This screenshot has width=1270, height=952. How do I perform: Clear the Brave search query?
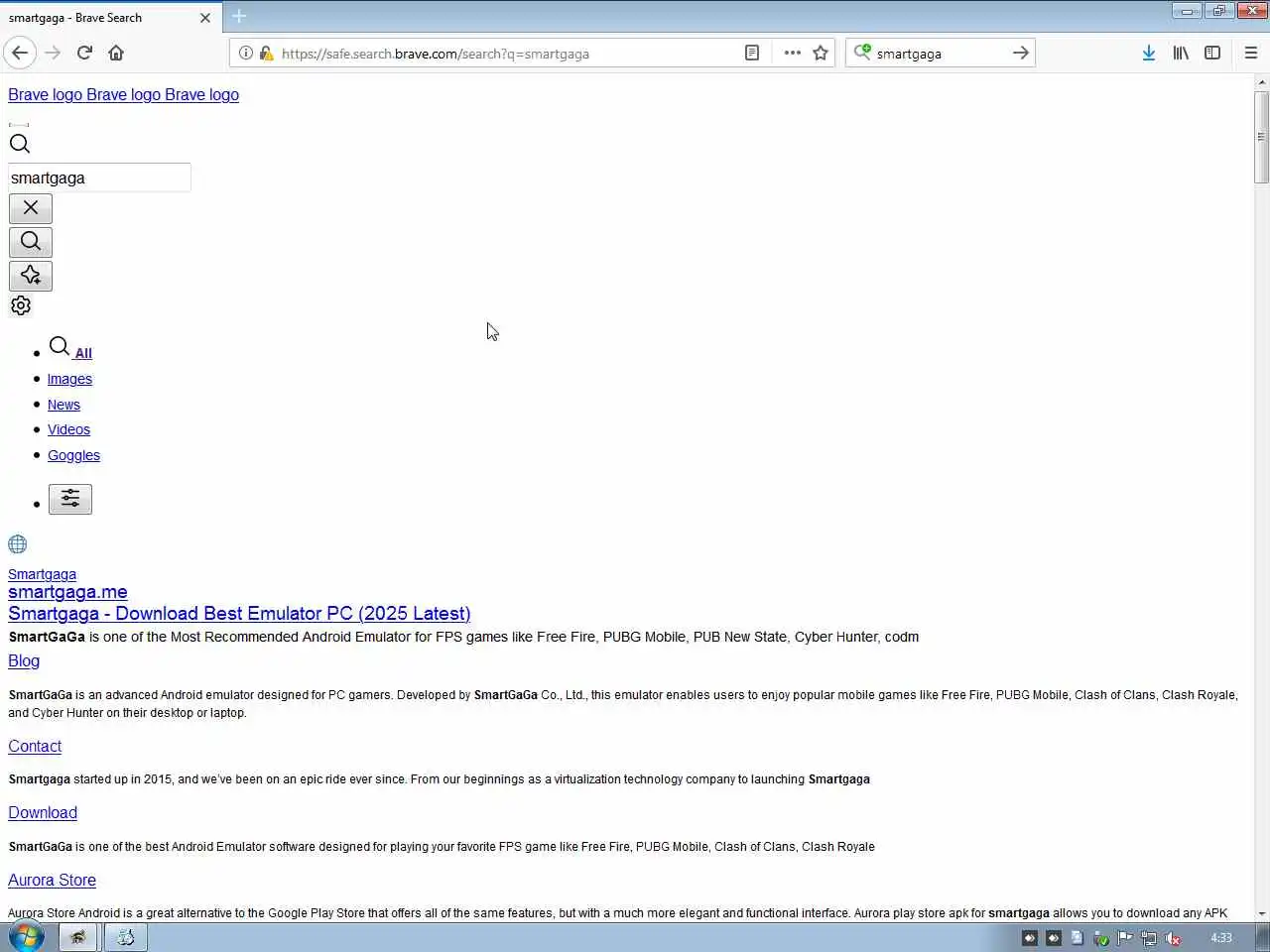click(x=31, y=208)
